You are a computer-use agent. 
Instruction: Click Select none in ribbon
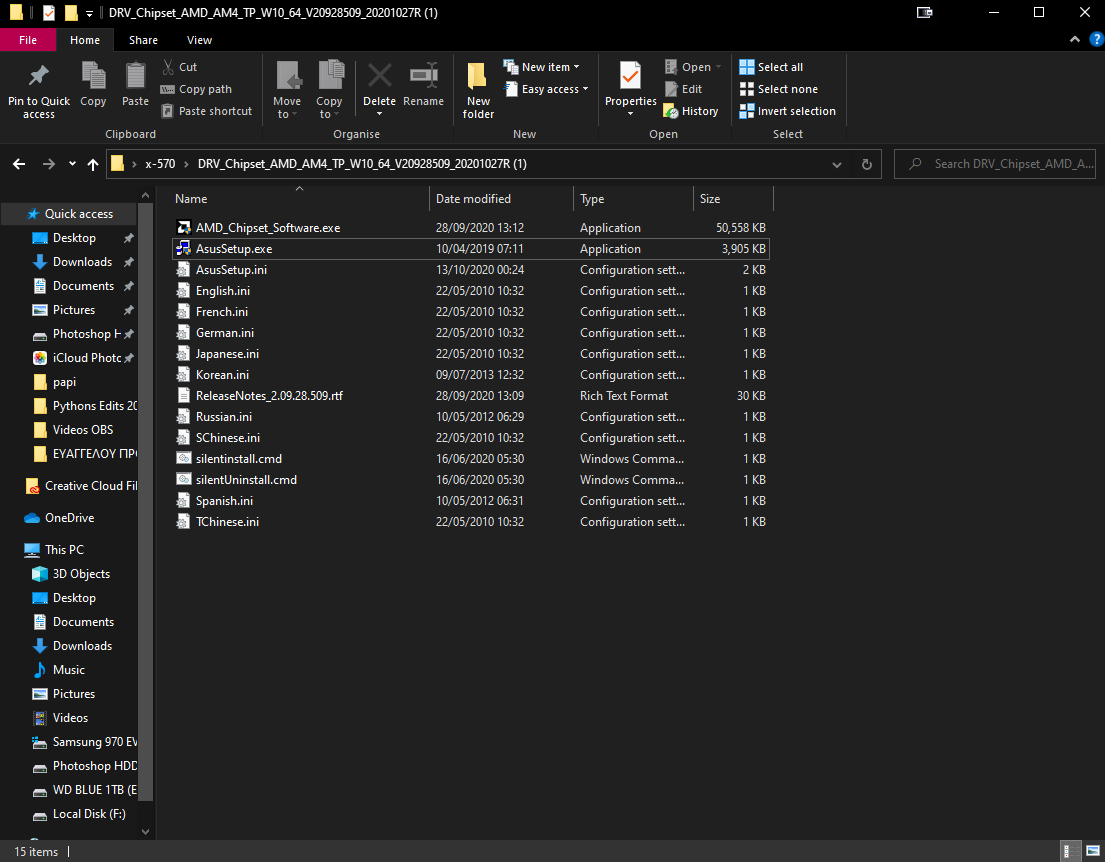point(779,89)
